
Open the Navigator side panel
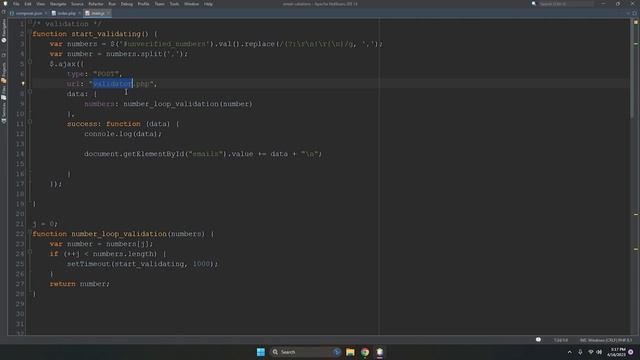pos(4,31)
